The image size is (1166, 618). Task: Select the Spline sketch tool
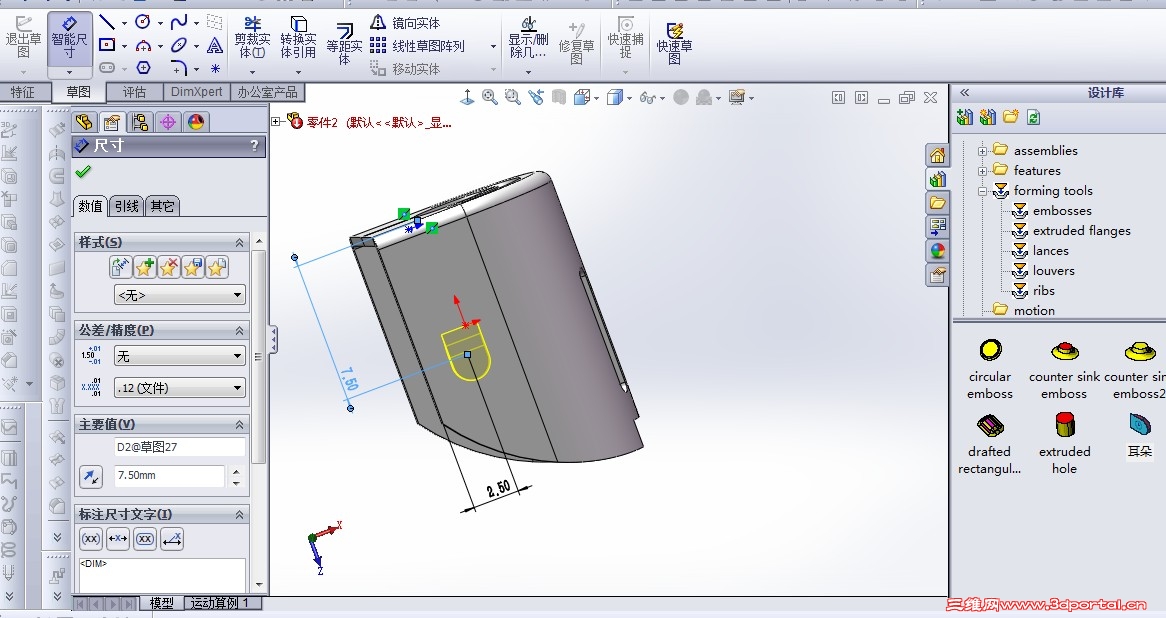pos(178,22)
